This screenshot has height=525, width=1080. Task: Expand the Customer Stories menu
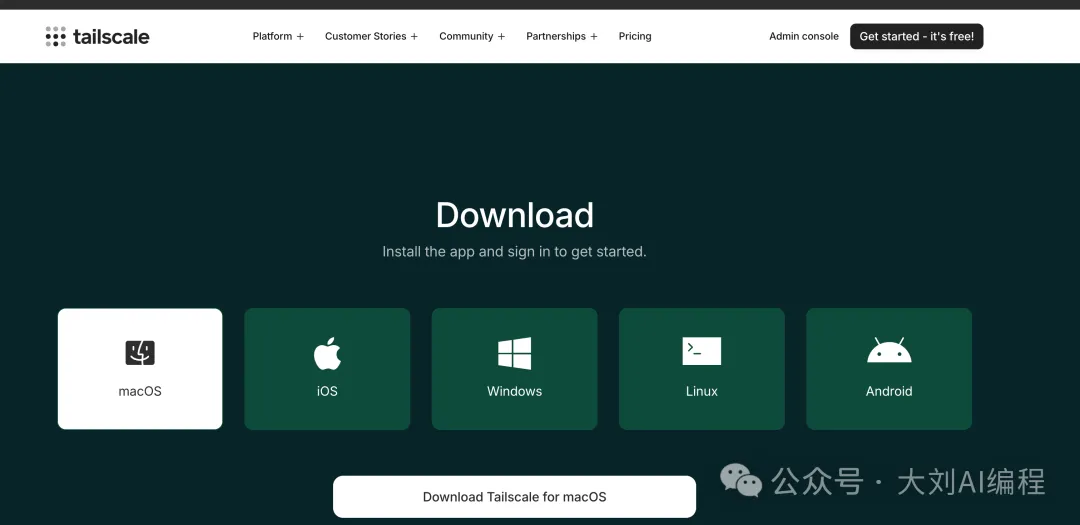[x=365, y=36]
